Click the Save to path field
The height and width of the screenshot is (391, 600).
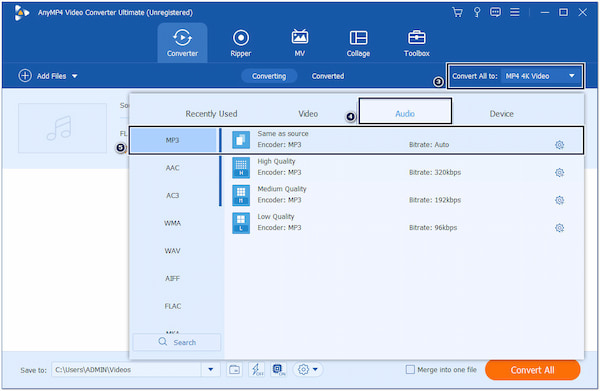127,370
